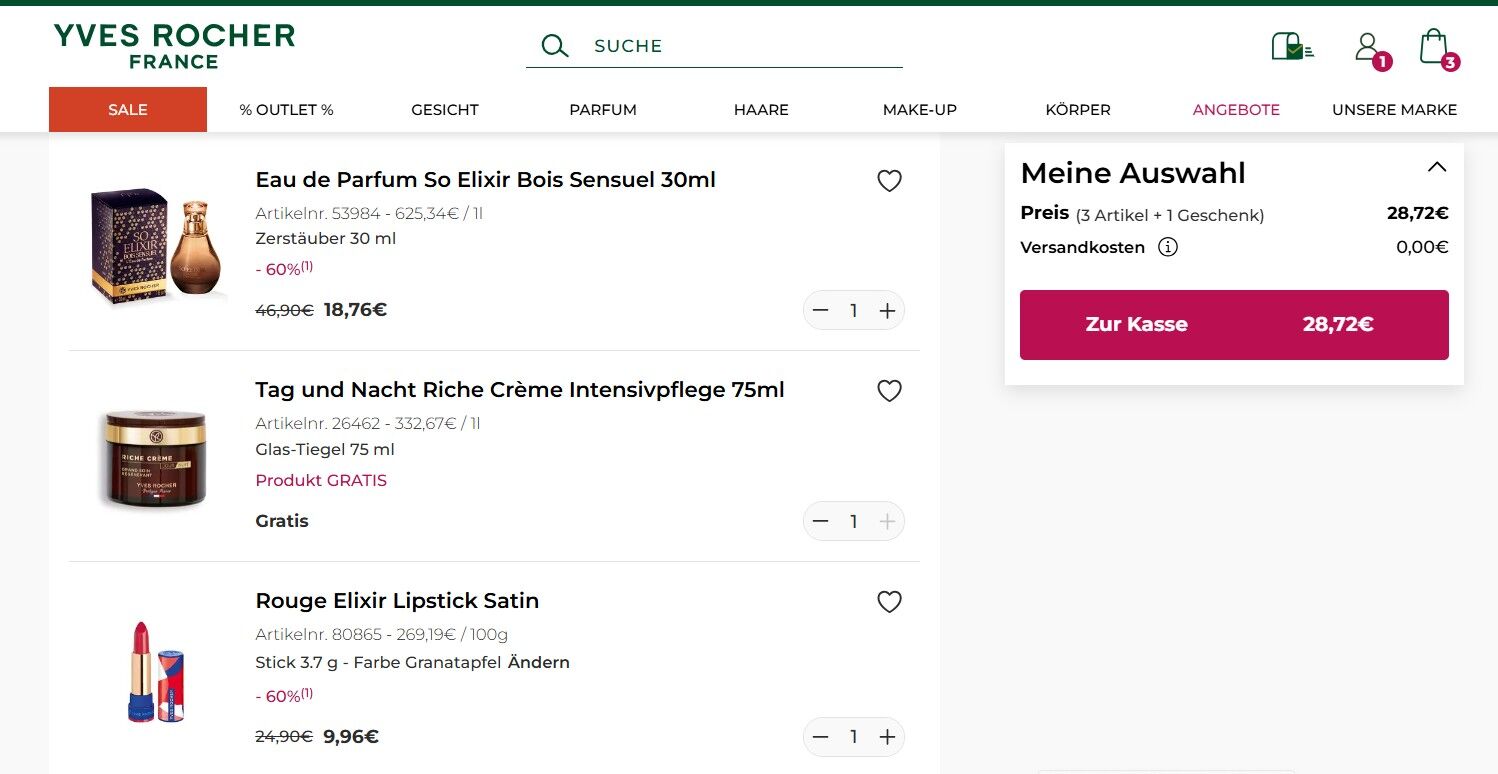The width and height of the screenshot is (1498, 774).
Task: Open the SALE menu tab
Action: (x=128, y=110)
